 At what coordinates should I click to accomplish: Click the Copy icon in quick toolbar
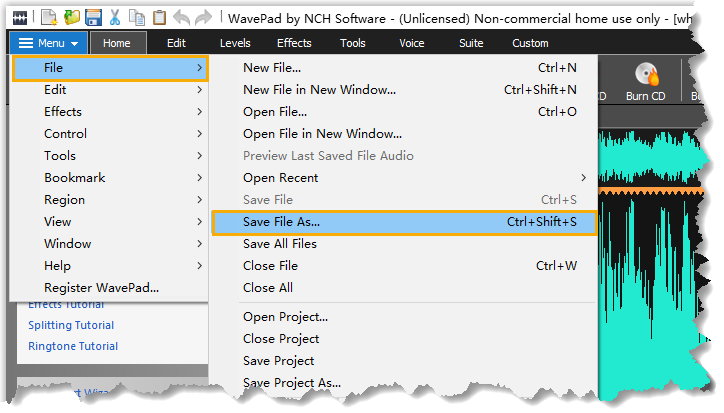136,17
